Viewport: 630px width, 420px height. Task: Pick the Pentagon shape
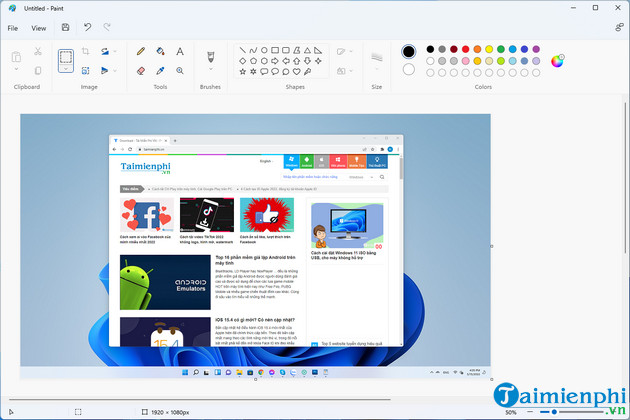point(253,61)
